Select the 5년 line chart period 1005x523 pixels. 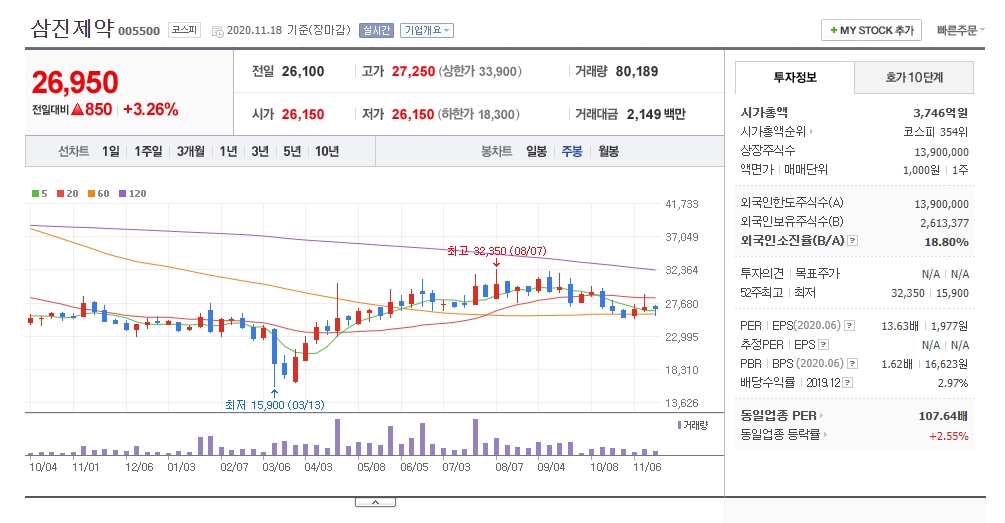coord(292,151)
